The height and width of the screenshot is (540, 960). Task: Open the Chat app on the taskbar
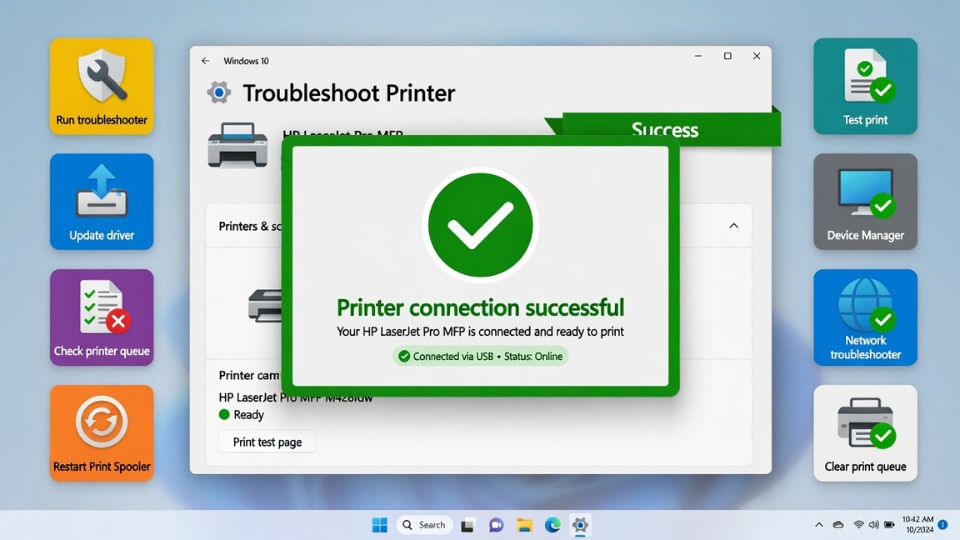pyautogui.click(x=496, y=525)
